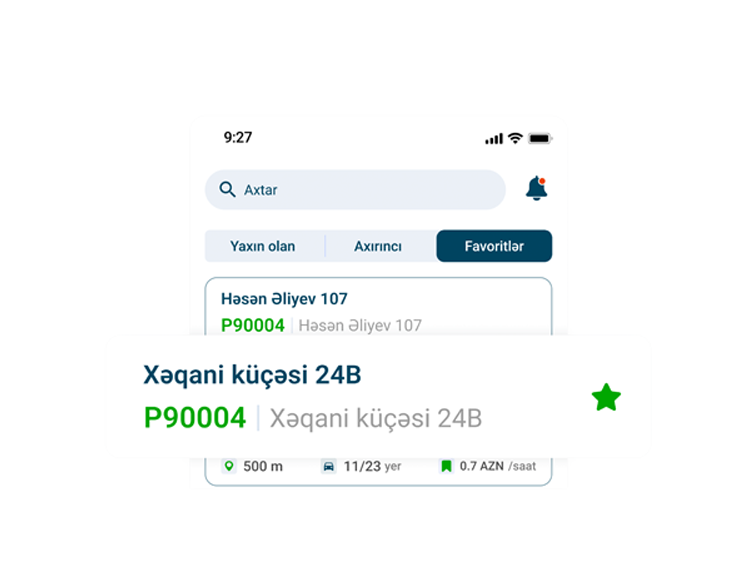Select the Favoritlər tab
Screen dimensions: 750x580
point(494,246)
